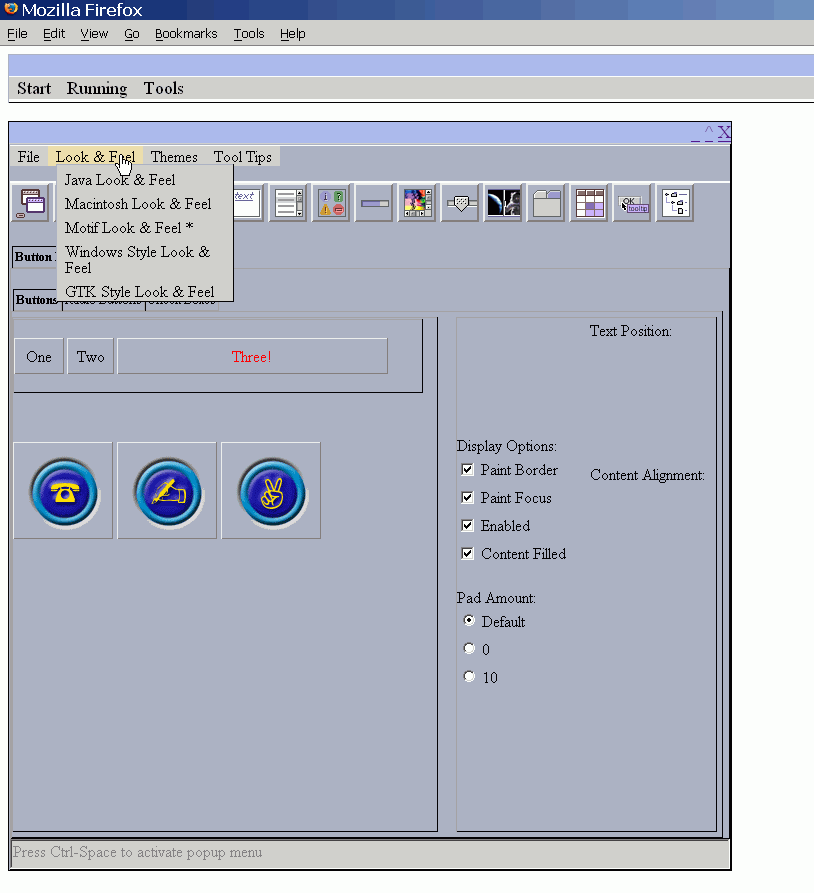Click the telephone image button

(63, 491)
